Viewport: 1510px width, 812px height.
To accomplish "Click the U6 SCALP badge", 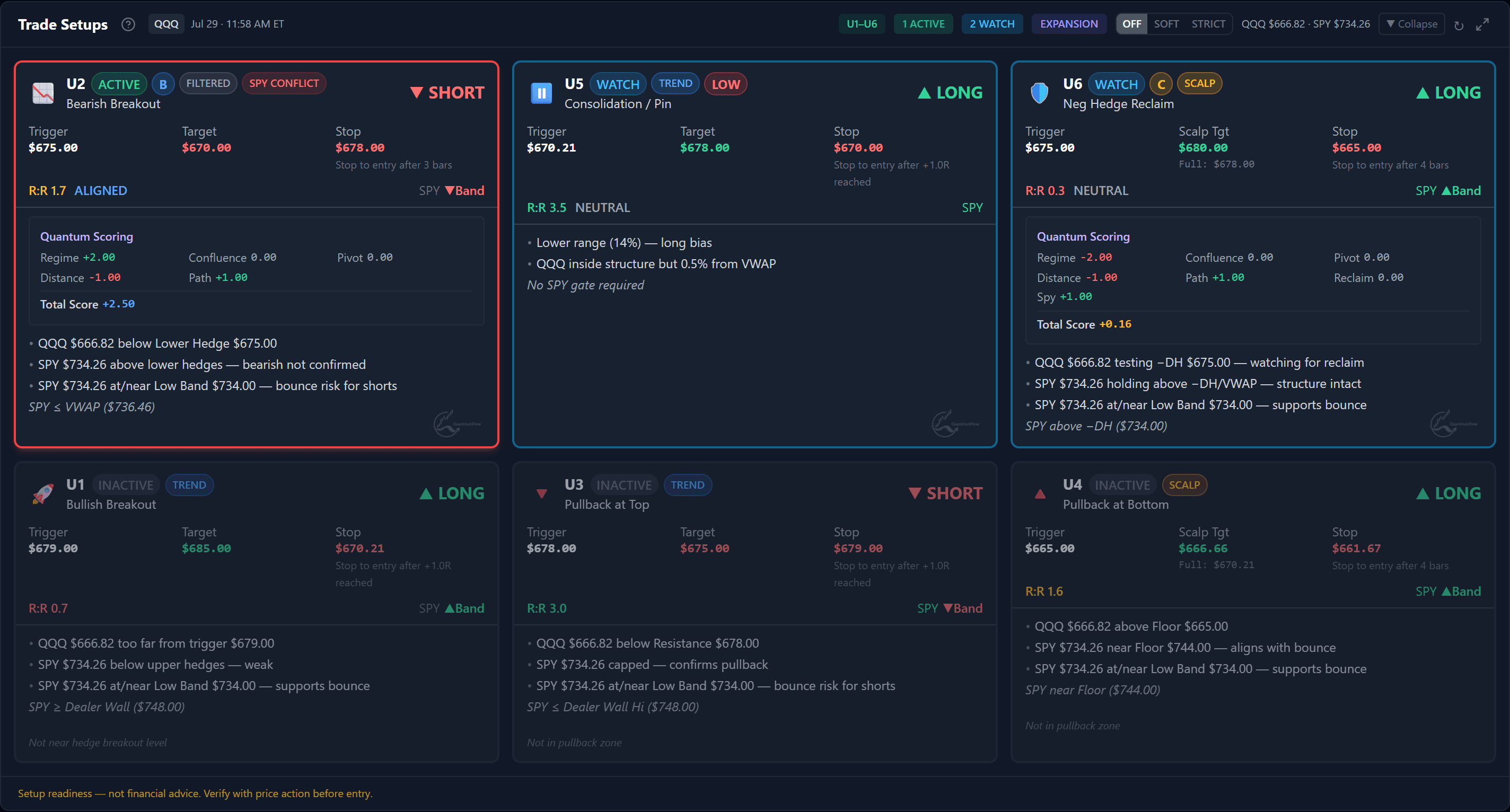I will pyautogui.click(x=1199, y=83).
